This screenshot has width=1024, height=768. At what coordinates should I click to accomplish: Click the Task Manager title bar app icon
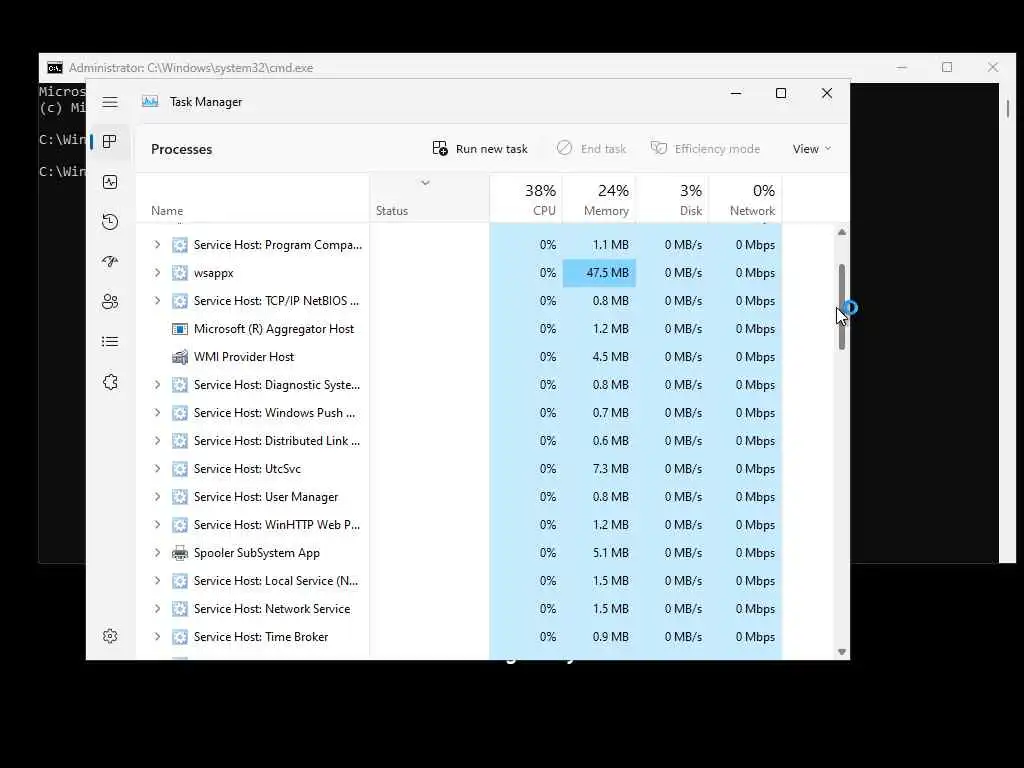point(150,101)
